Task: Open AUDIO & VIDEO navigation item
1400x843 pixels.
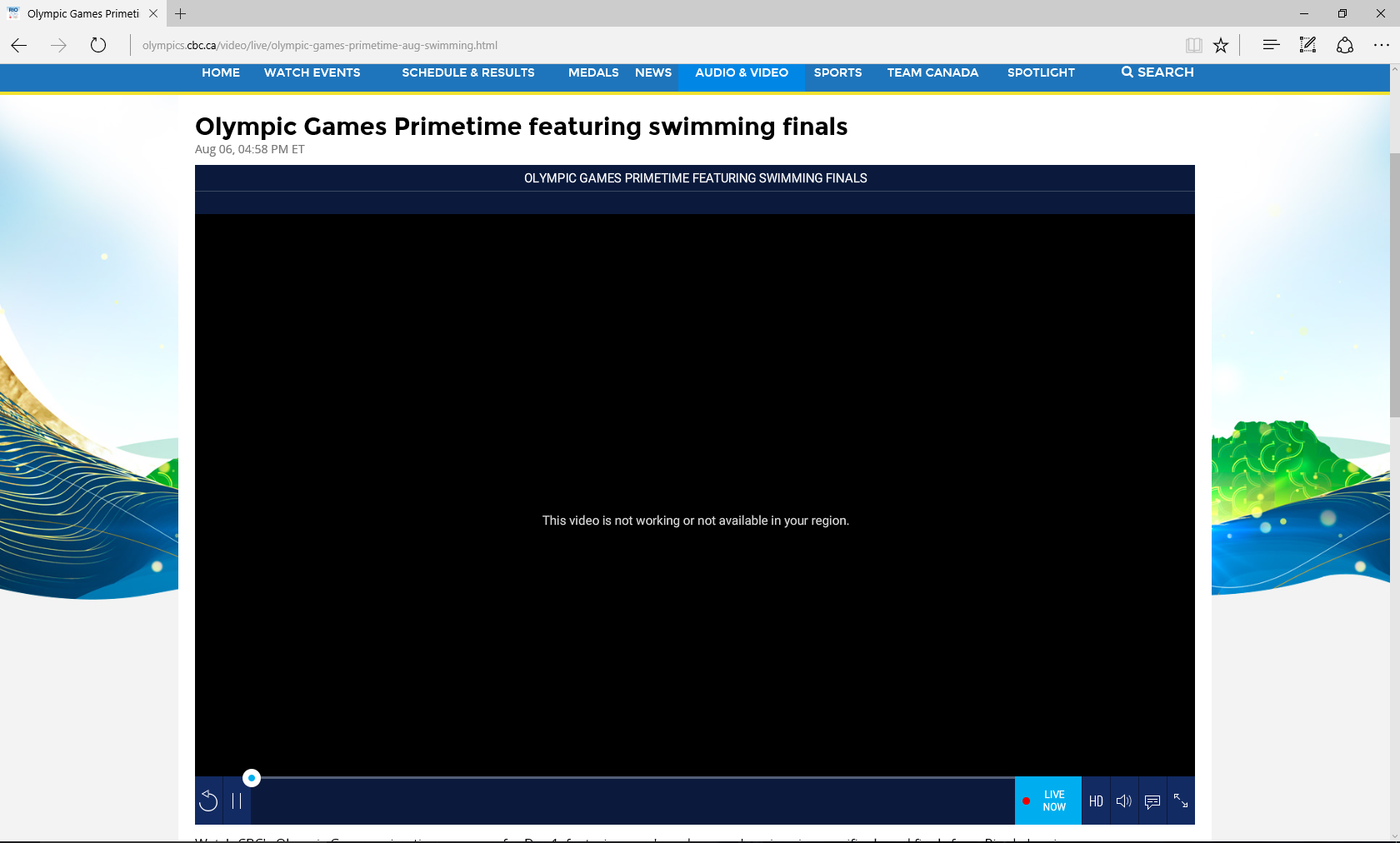Action: click(742, 72)
